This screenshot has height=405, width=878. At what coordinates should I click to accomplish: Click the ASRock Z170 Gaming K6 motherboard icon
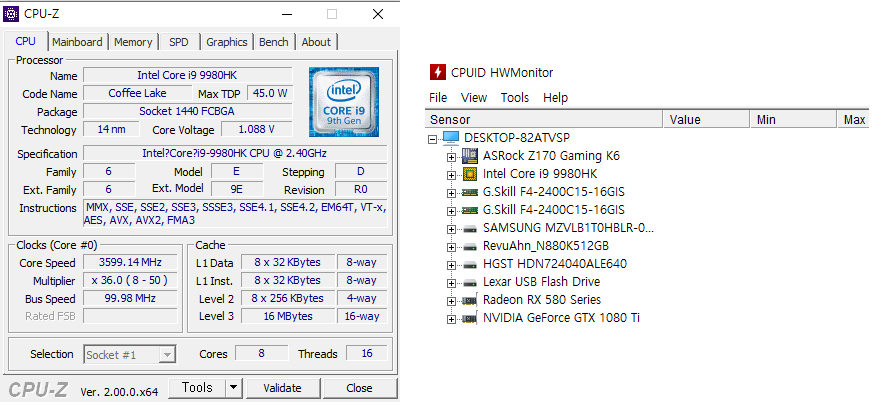470,156
